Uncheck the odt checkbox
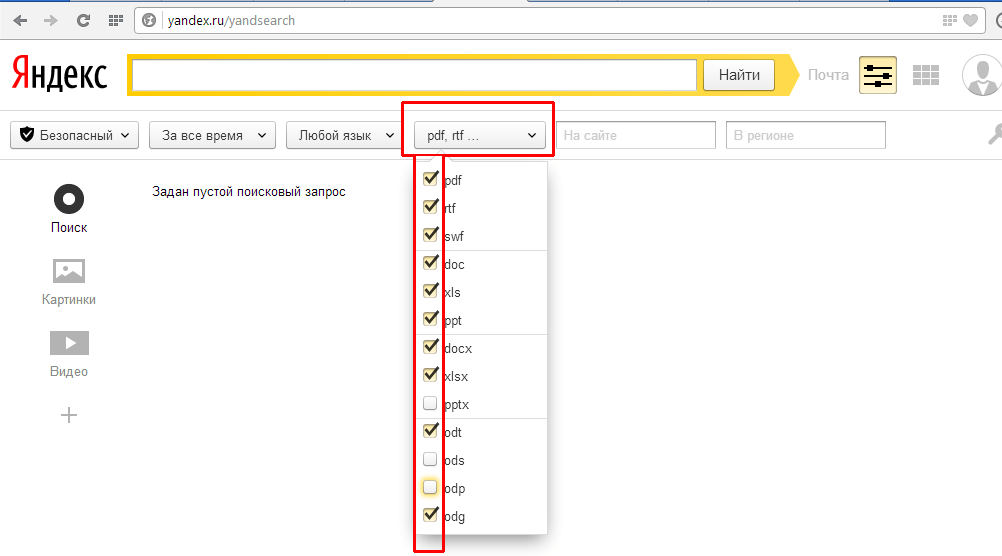 430,431
